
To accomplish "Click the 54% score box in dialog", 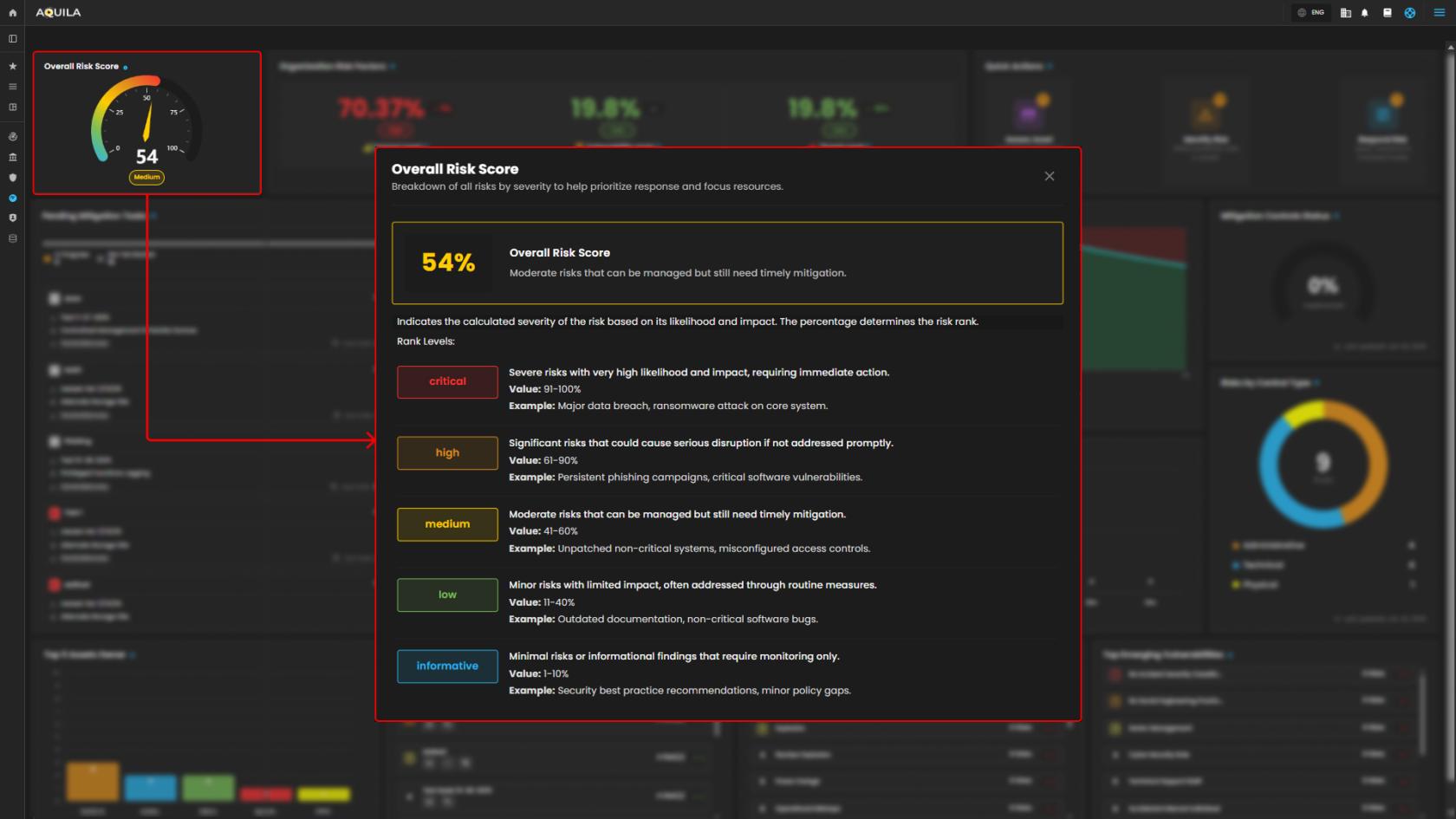I will coord(448,263).
